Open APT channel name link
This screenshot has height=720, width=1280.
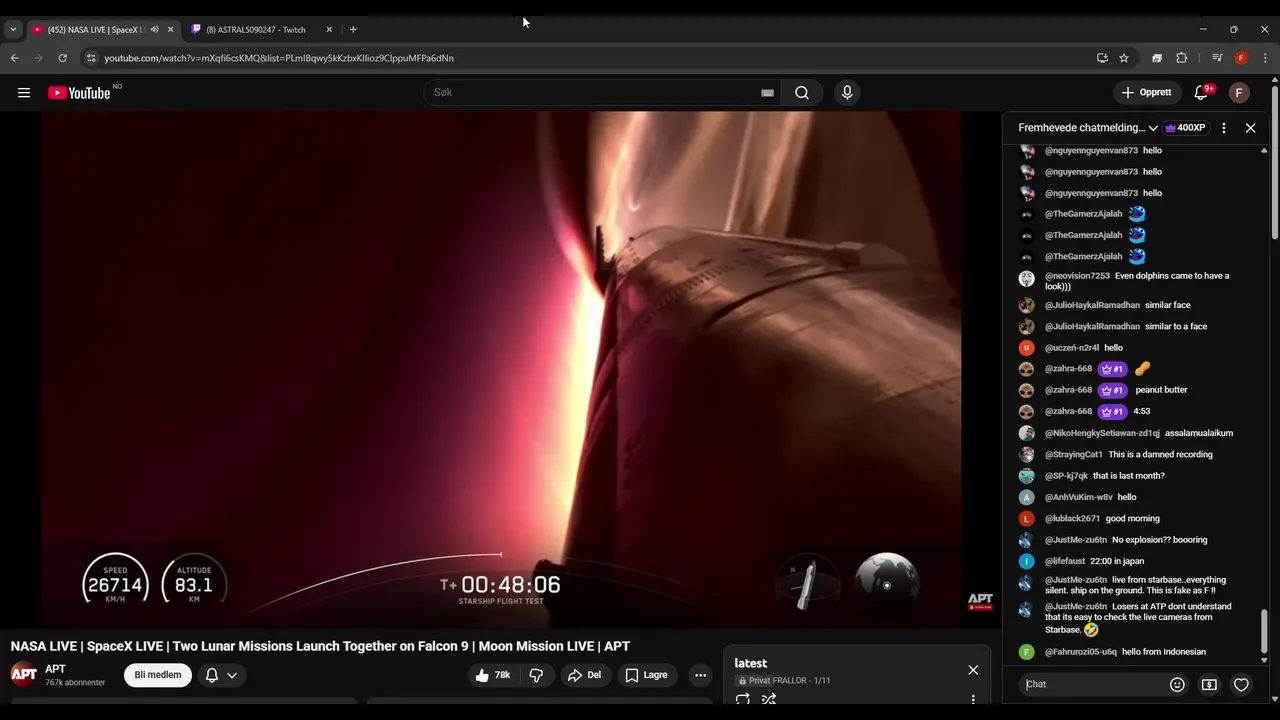tap(55, 669)
